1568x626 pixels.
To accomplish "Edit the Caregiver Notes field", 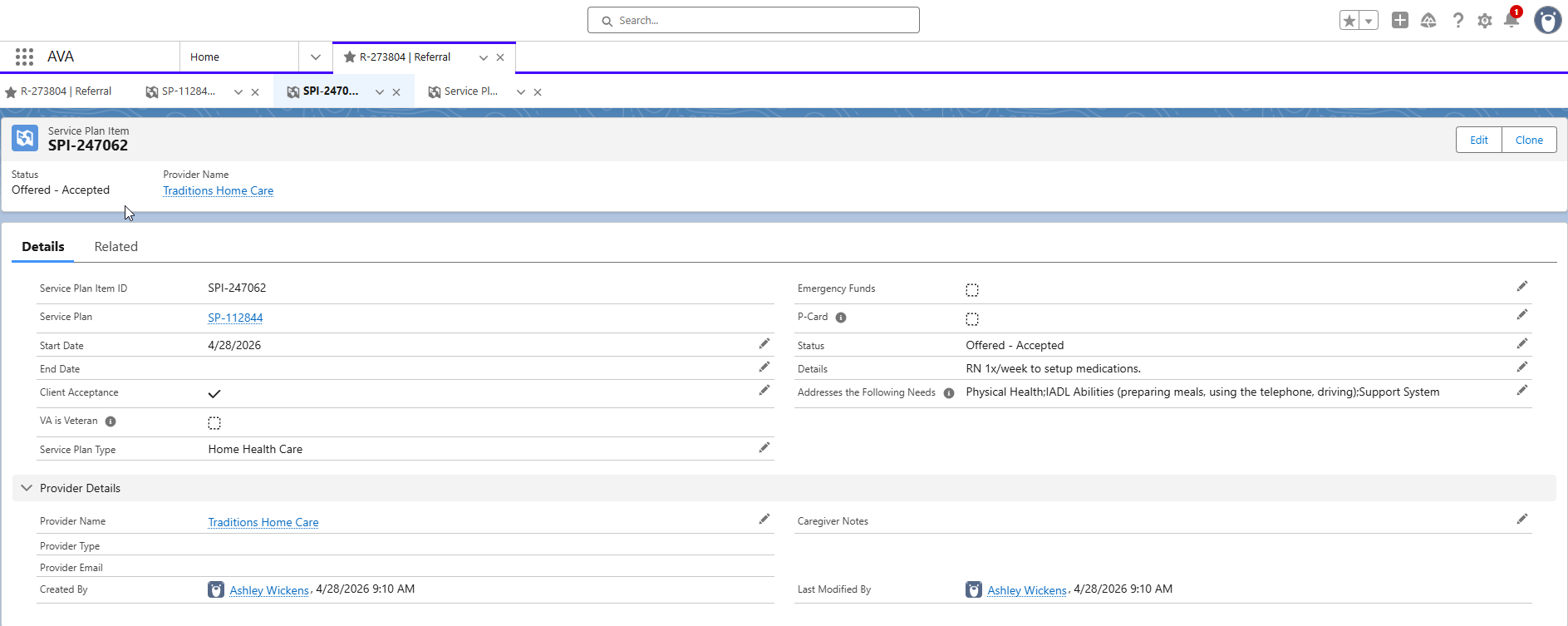I will (1522, 520).
